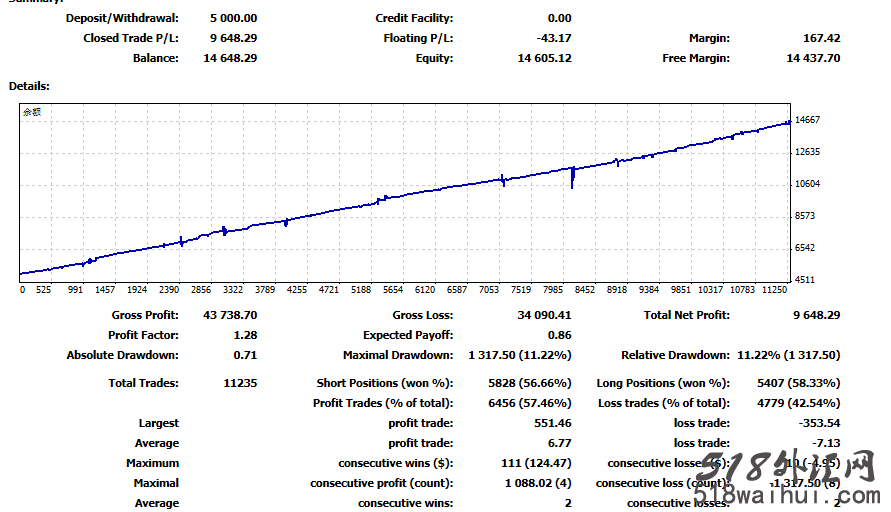Select Long Positions value 5407 (58.33%)
The height and width of the screenshot is (512, 891).
click(798, 383)
